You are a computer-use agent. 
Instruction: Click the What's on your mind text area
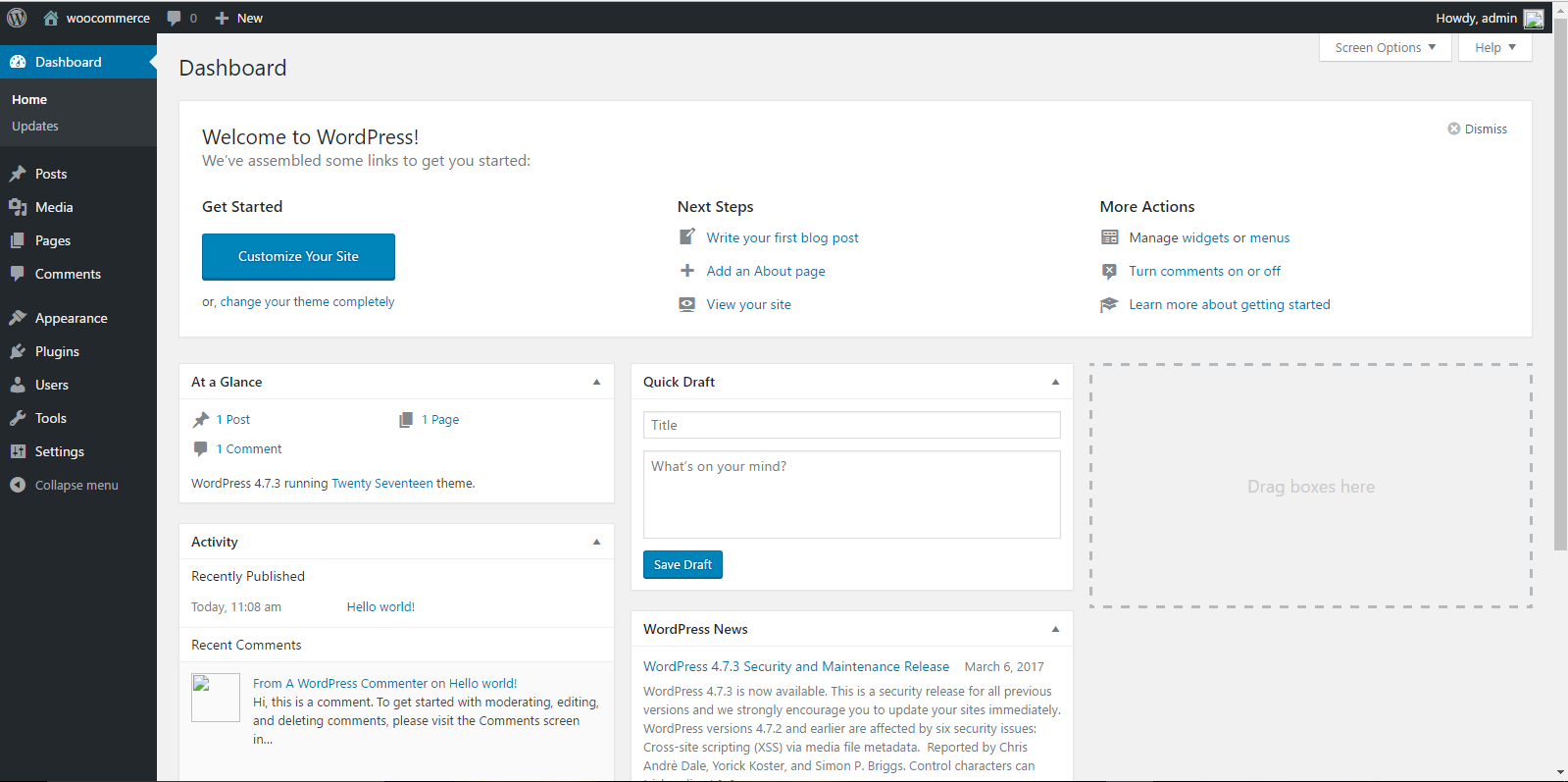(x=852, y=495)
